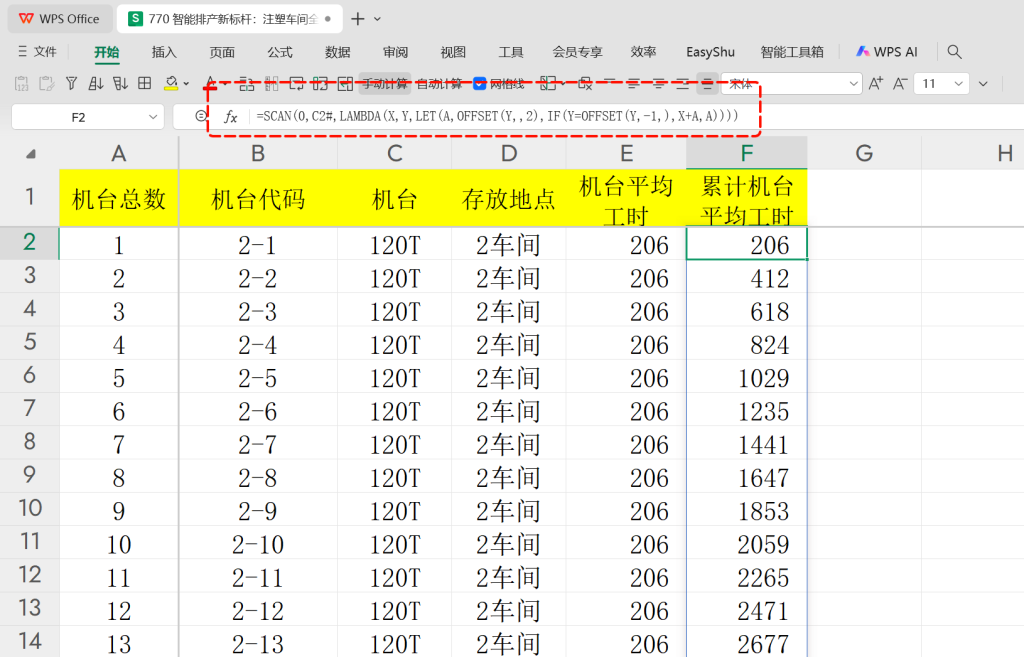The height and width of the screenshot is (657, 1024).
Task: Open the name box dropdown arrow
Action: click(153, 117)
